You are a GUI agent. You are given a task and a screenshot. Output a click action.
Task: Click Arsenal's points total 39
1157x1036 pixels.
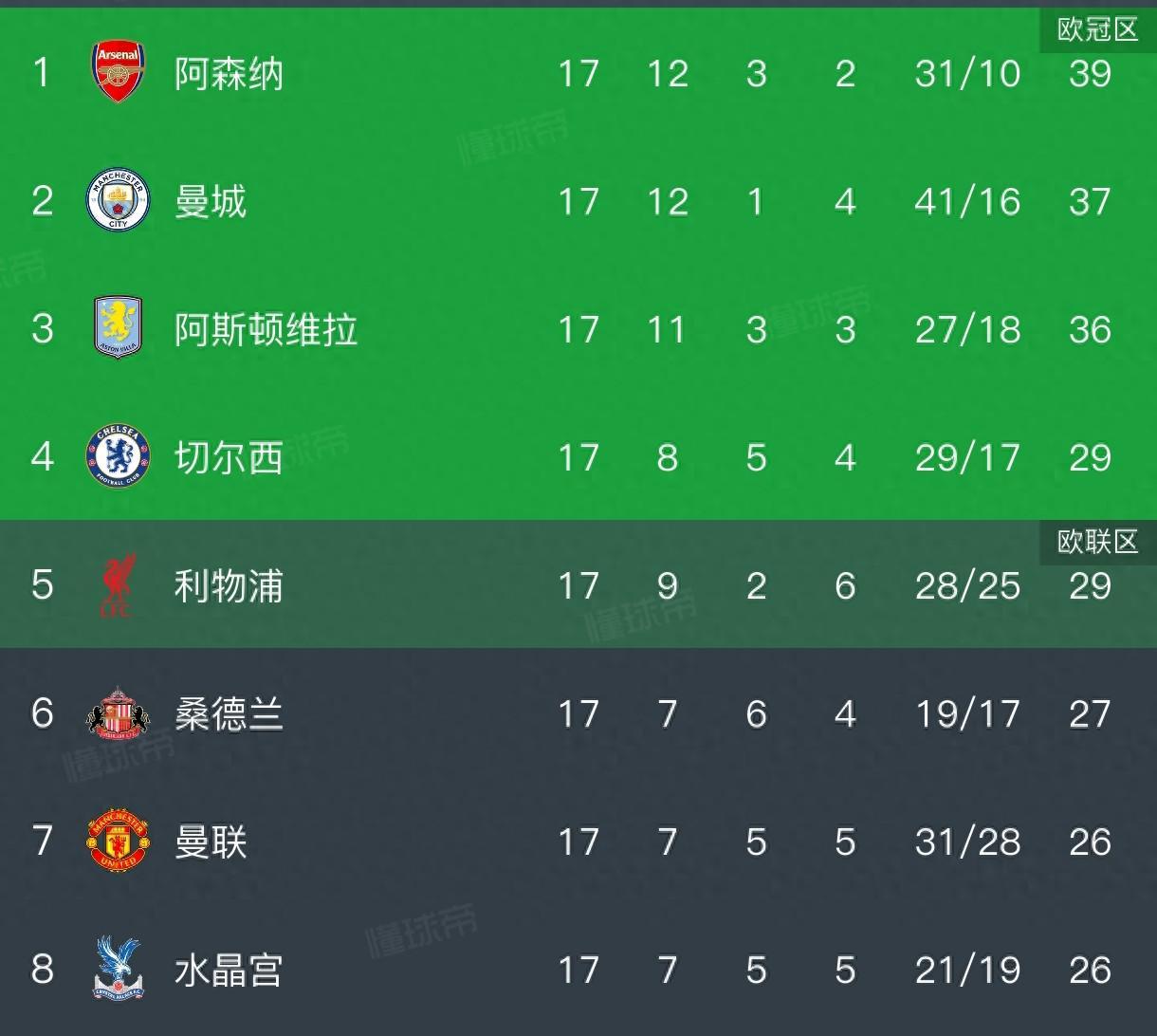click(x=1090, y=72)
